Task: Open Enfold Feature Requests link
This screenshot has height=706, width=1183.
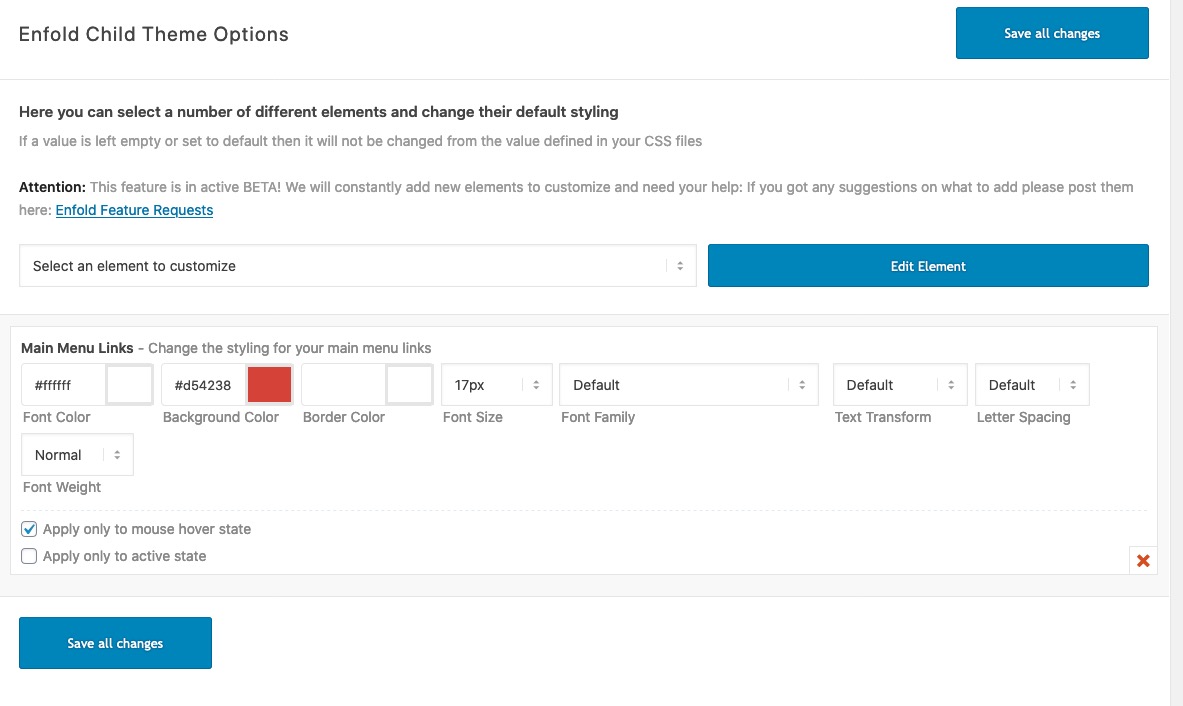Action: (134, 210)
